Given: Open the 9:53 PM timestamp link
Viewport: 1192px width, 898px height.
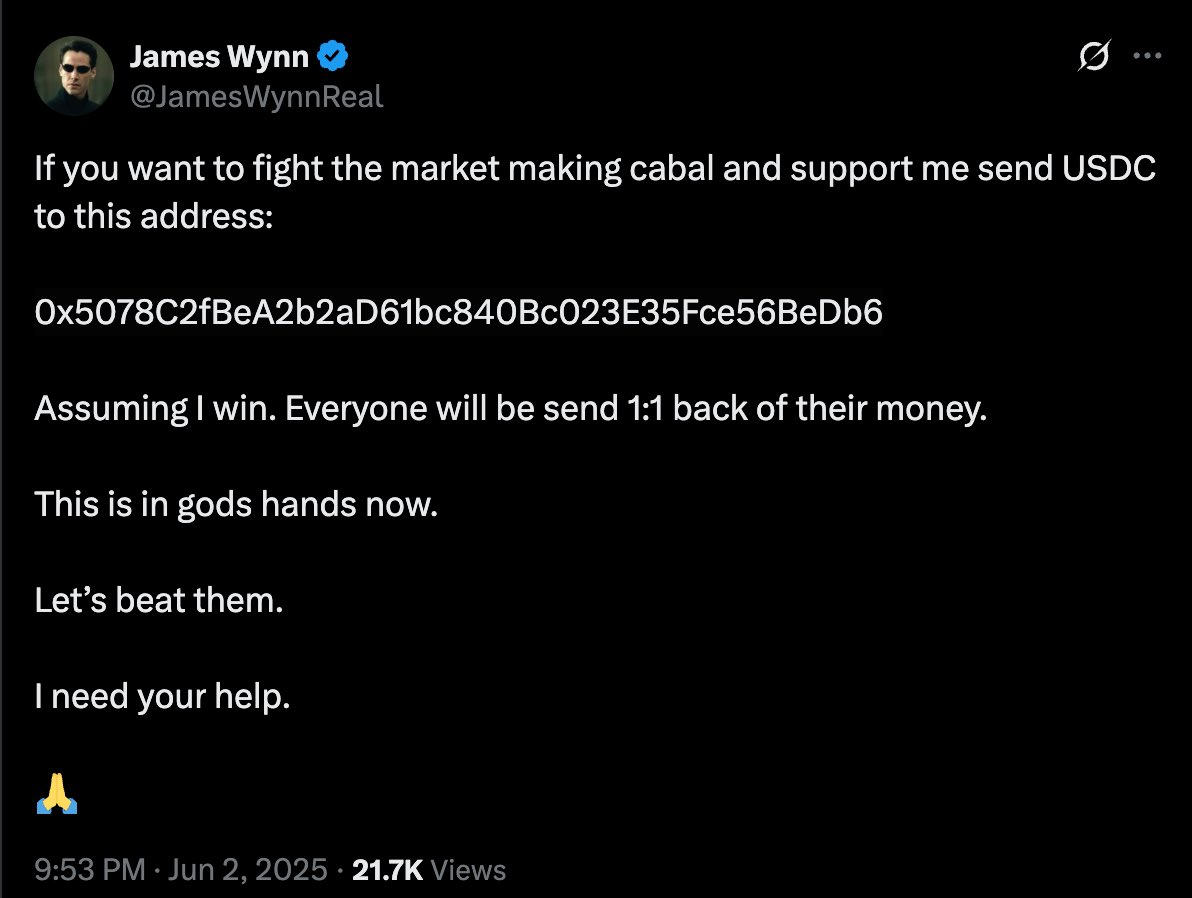Looking at the screenshot, I should pos(90,869).
